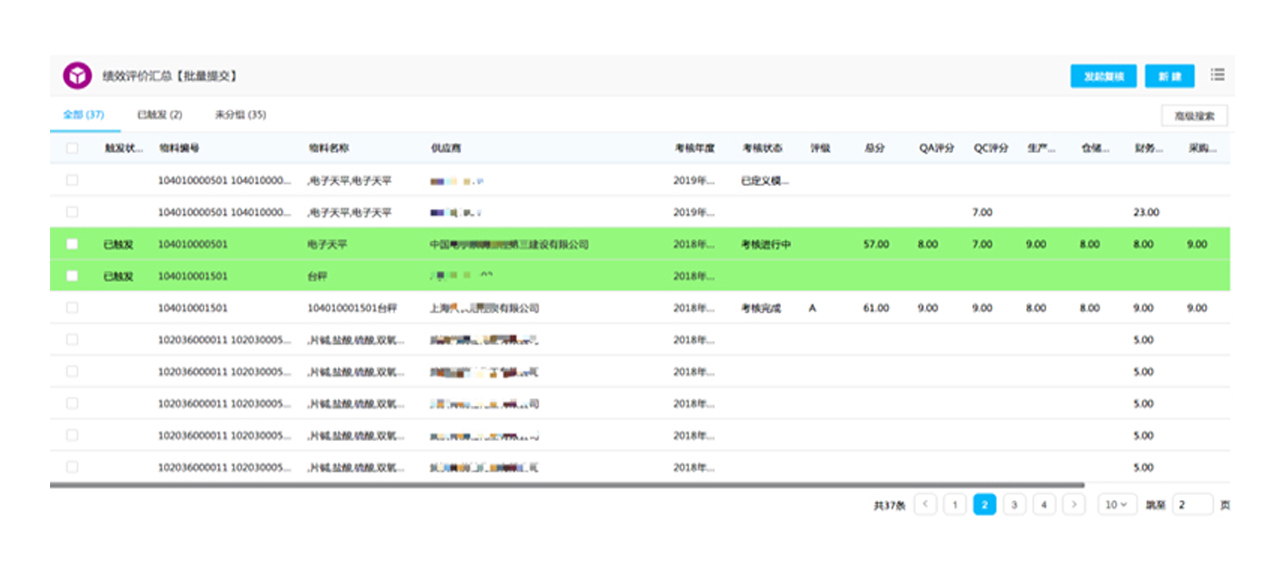Screen dimensions: 1280x565
Task: Click the 生产... column header
Action: [x=1041, y=148]
